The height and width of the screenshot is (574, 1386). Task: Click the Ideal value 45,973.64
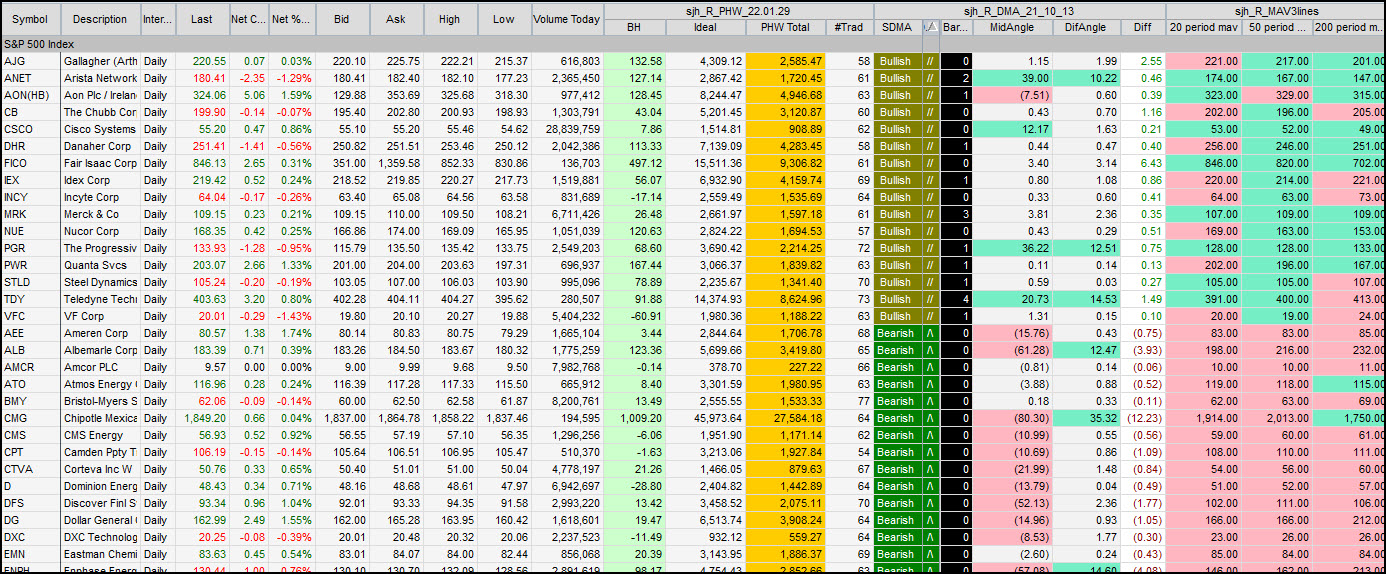(x=706, y=418)
